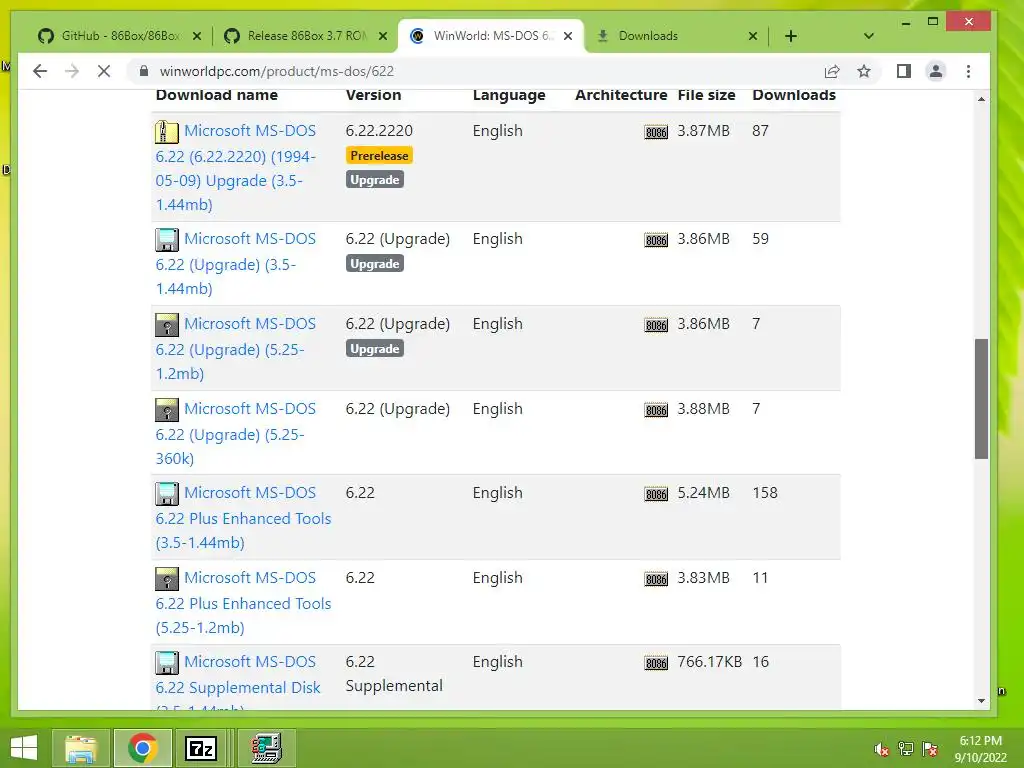Image resolution: width=1024 pixels, height=768 pixels.
Task: Click the Download name column header
Action: [217, 95]
